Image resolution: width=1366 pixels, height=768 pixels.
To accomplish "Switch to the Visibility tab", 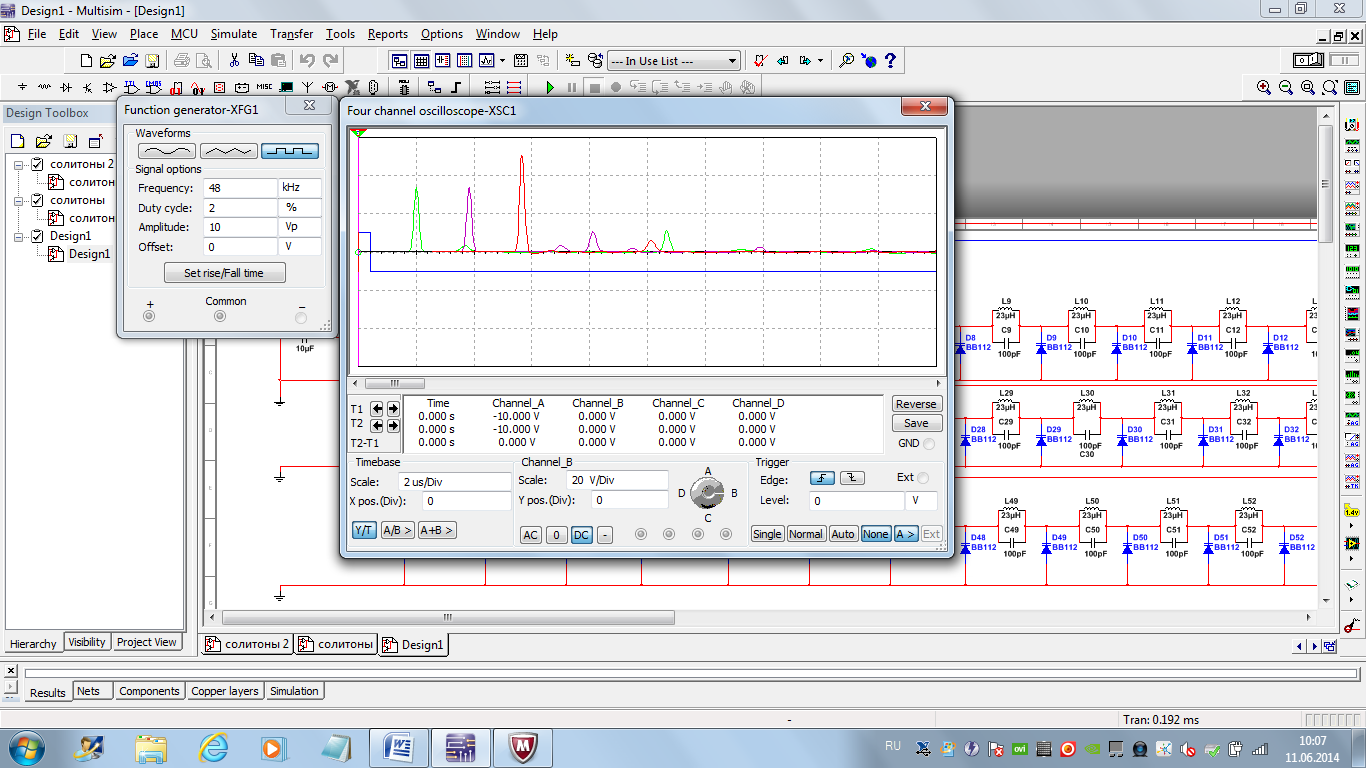I will [x=87, y=642].
